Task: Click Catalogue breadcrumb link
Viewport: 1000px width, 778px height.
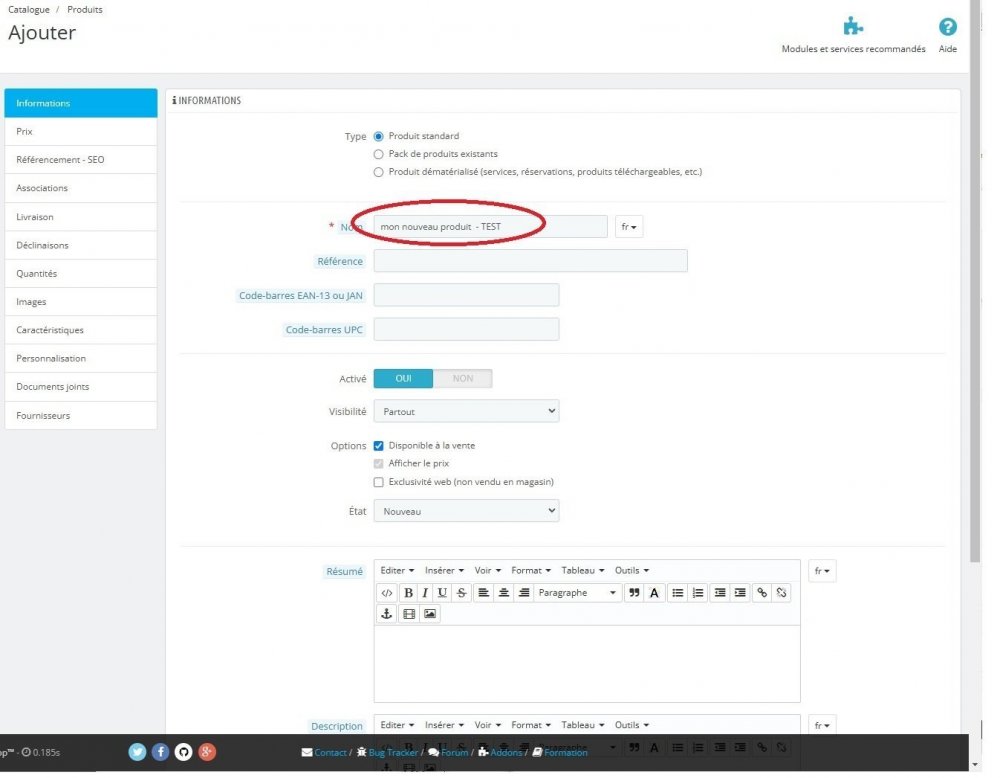Action: point(29,10)
